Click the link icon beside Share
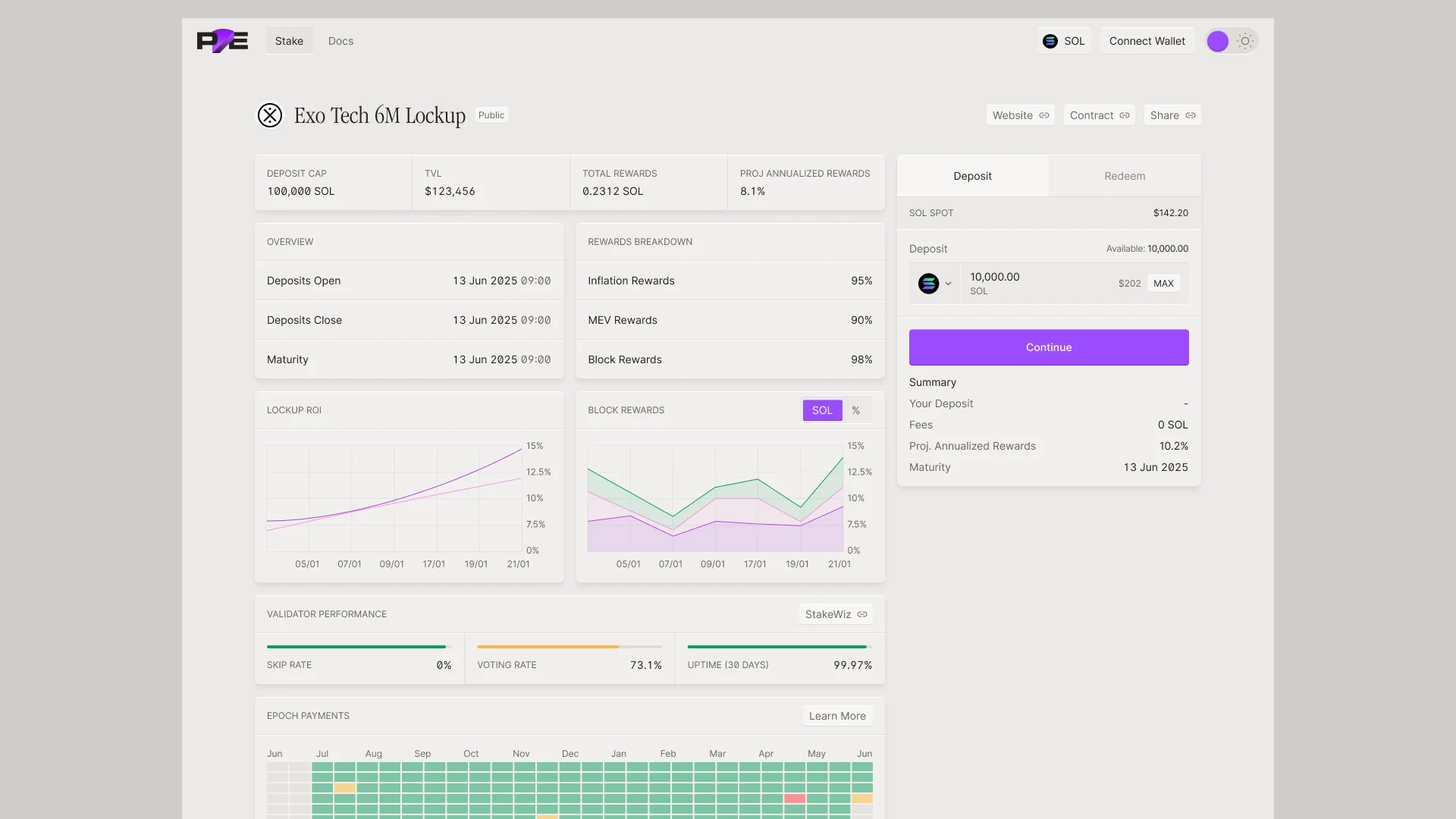 pos(1191,115)
